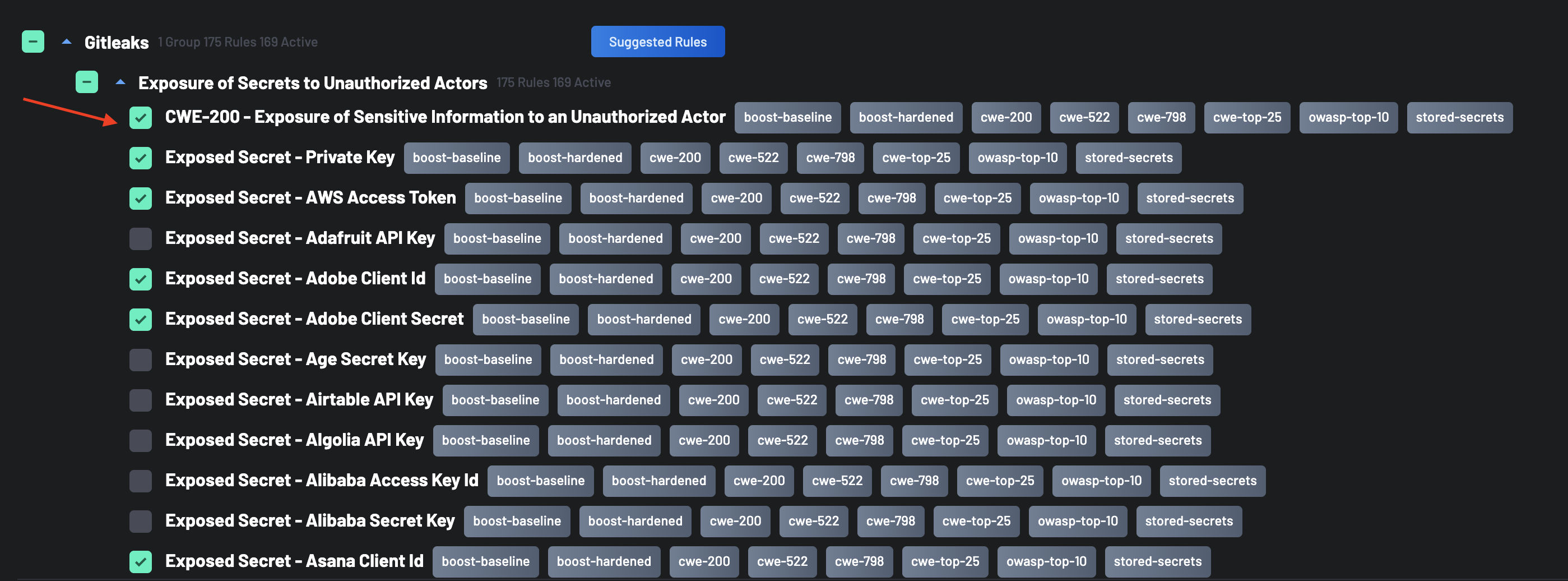Click the Gitleaks heading text
Screen dimensions: 1568x581
(x=116, y=42)
